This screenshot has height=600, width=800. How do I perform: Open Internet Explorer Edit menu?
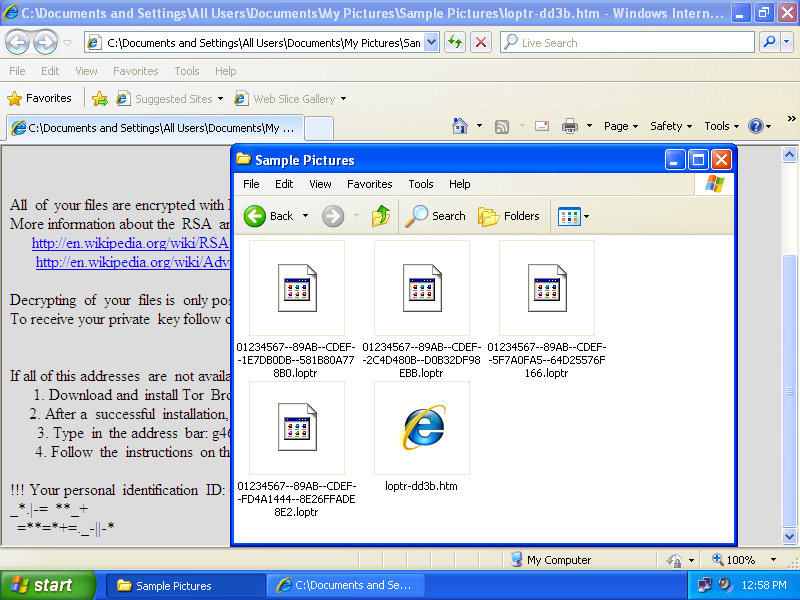pos(50,71)
